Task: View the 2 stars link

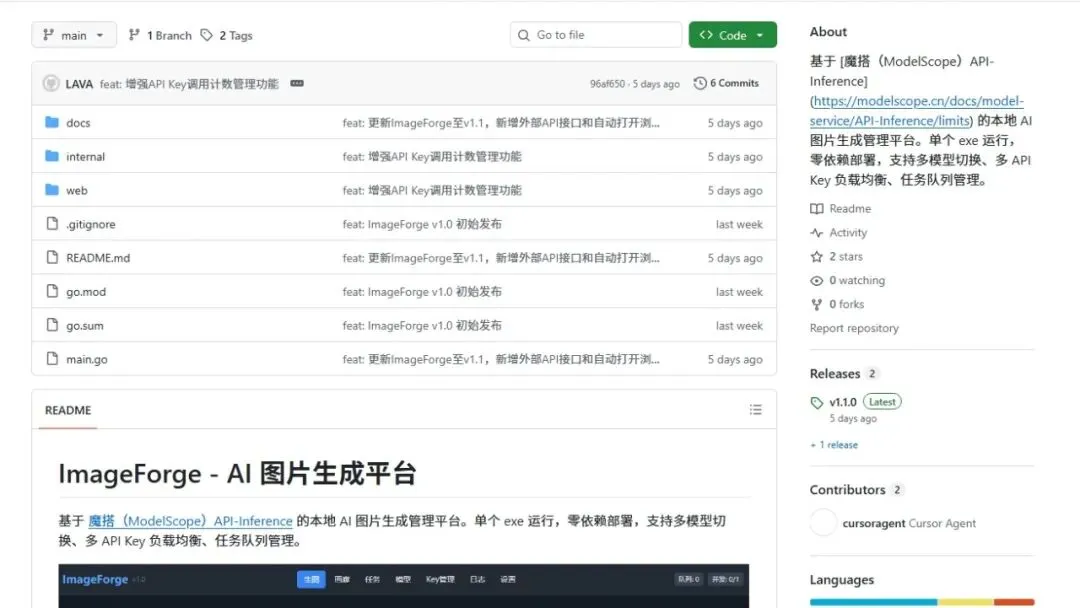Action: click(836, 256)
